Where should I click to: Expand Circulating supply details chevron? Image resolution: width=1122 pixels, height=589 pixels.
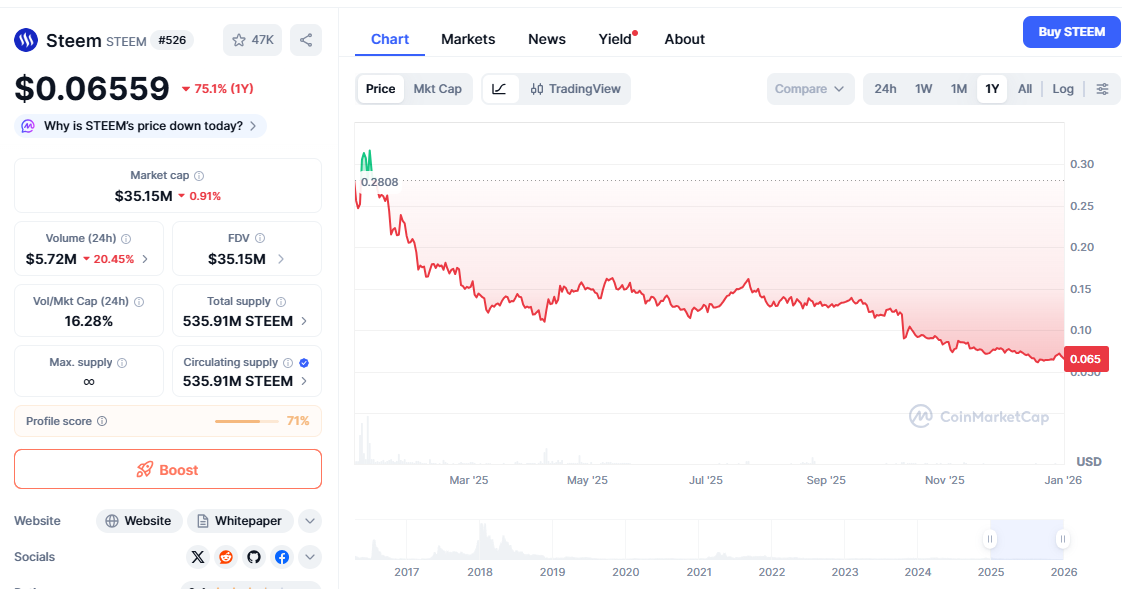tap(304, 381)
